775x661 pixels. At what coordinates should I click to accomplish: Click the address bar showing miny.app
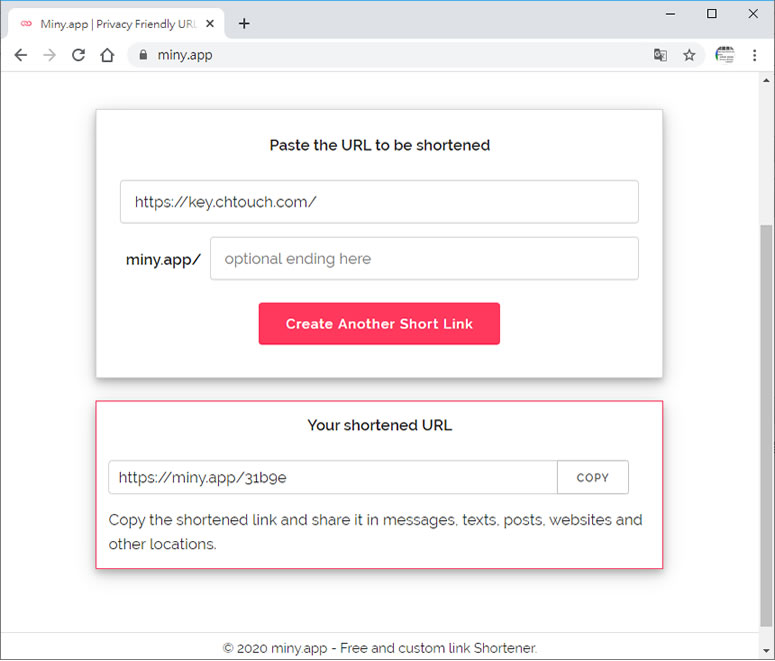tap(390, 55)
